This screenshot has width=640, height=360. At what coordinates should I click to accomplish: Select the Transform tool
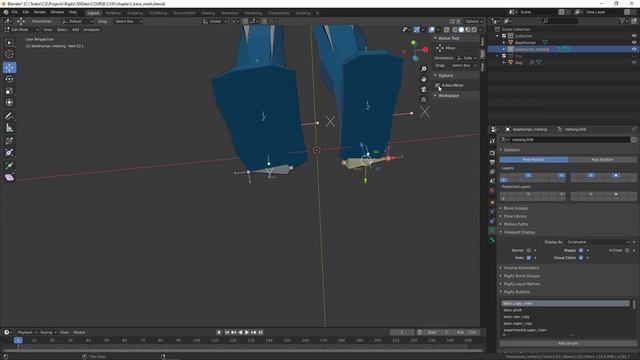tap(9, 103)
